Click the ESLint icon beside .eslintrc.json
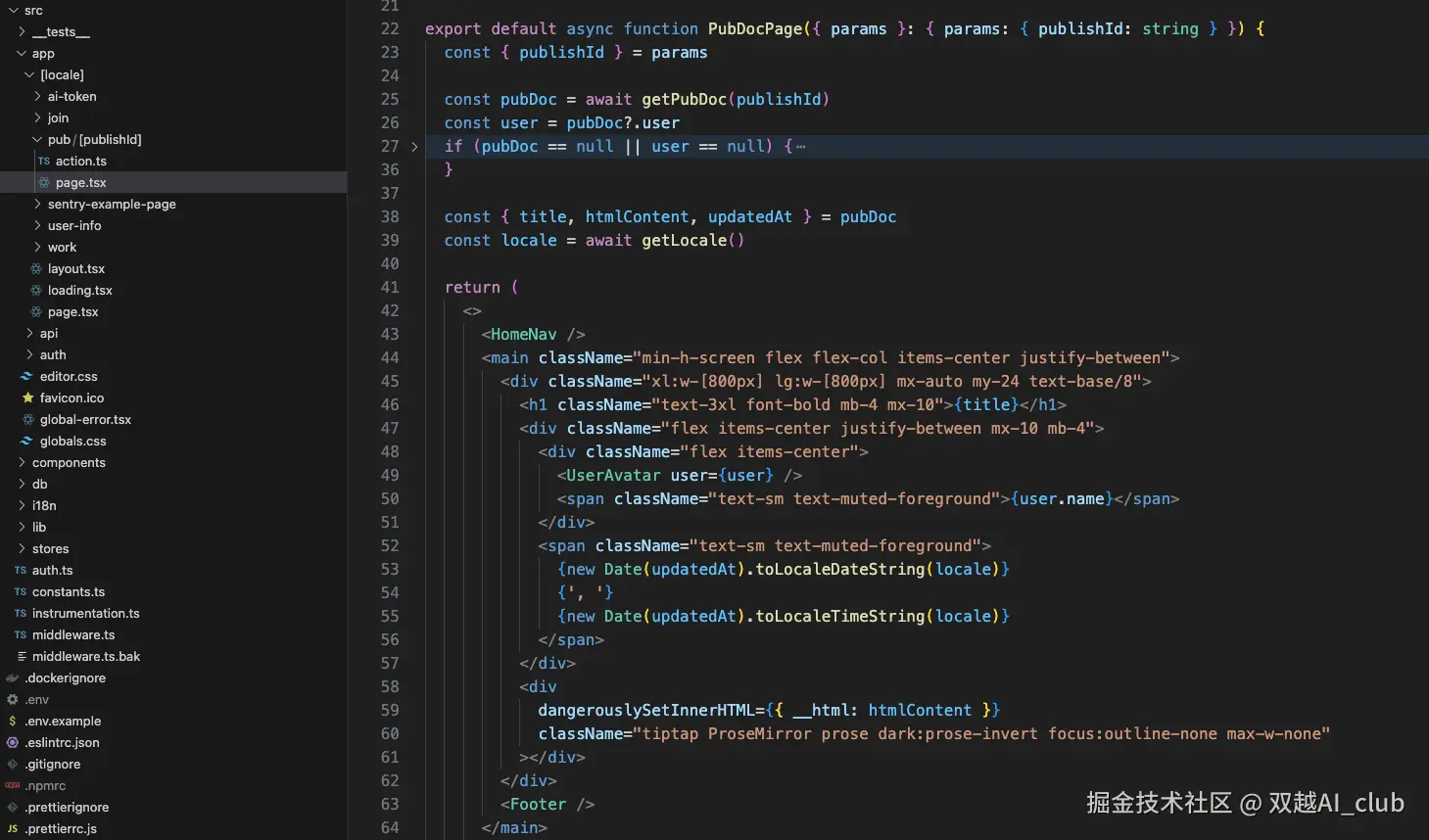Viewport: 1429px width, 840px height. click(x=13, y=743)
